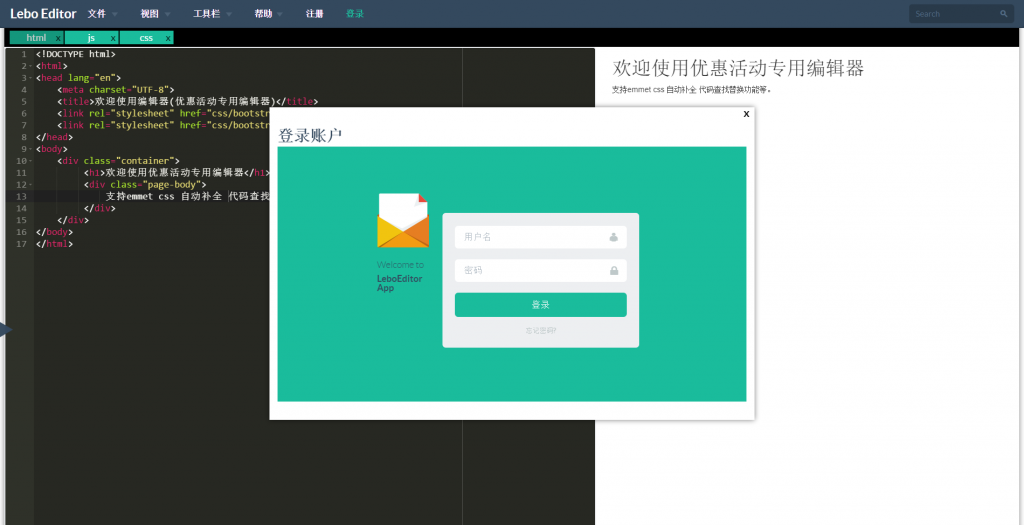Click the closing </body> tag on line 16

54,232
